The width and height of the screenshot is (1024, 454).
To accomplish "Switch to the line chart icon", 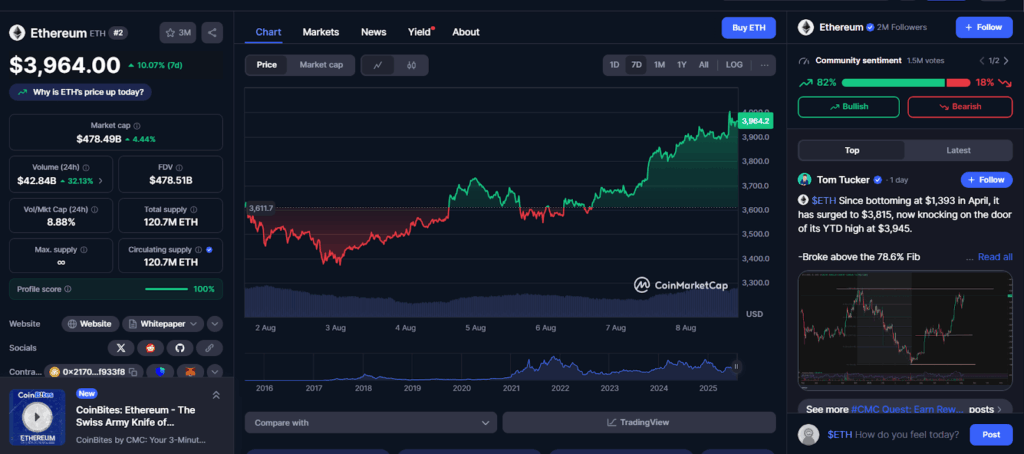I will [x=378, y=65].
